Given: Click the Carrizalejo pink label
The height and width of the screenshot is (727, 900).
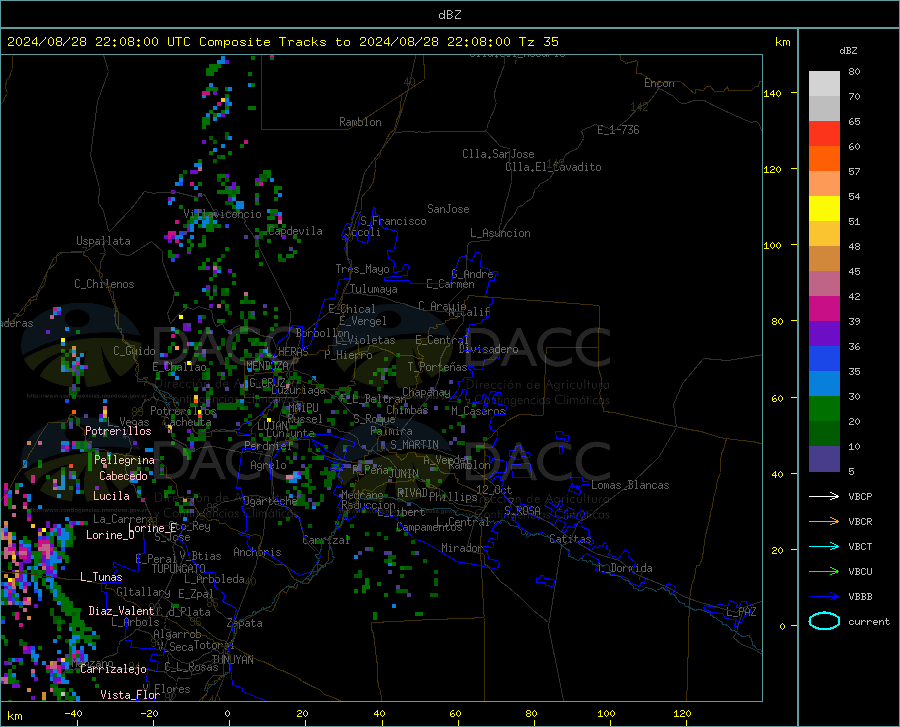Looking at the screenshot, I should click(113, 669).
